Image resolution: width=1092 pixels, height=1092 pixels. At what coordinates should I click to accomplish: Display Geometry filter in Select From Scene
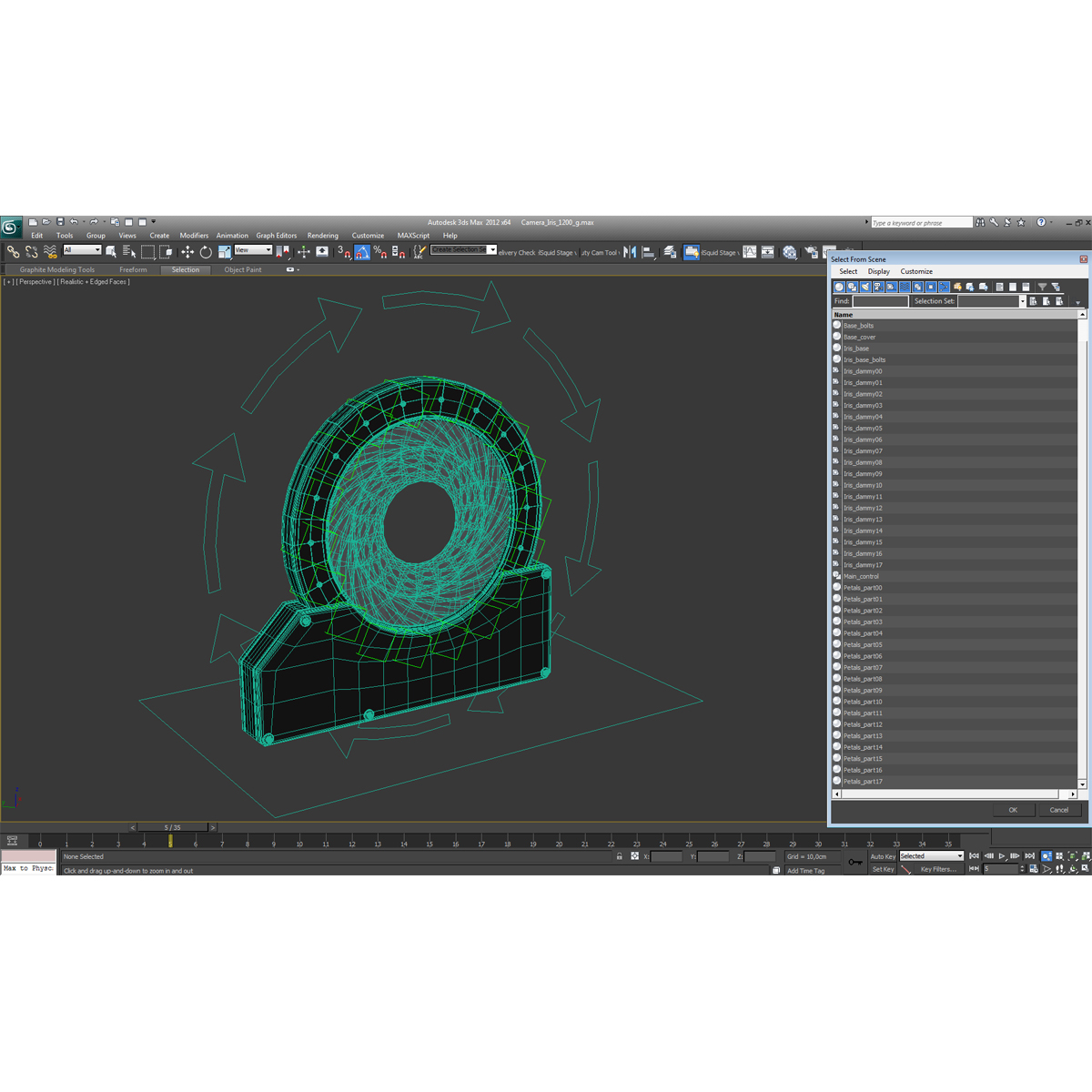[x=838, y=287]
